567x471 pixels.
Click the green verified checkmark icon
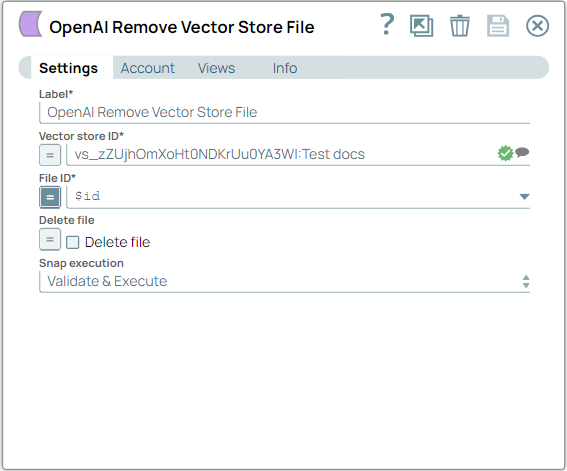pos(505,153)
